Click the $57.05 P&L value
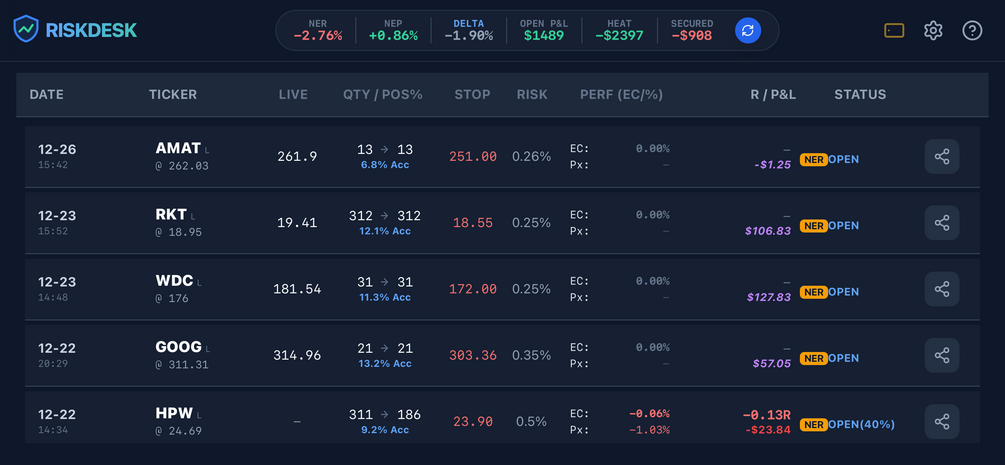The width and height of the screenshot is (1005, 465). (772, 364)
